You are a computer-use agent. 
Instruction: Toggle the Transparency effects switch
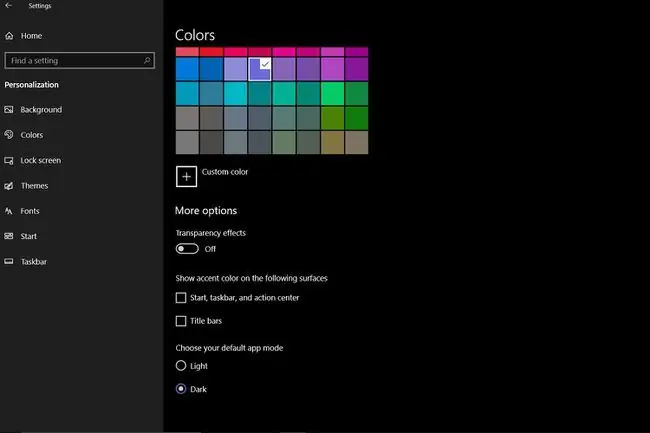tap(187, 249)
